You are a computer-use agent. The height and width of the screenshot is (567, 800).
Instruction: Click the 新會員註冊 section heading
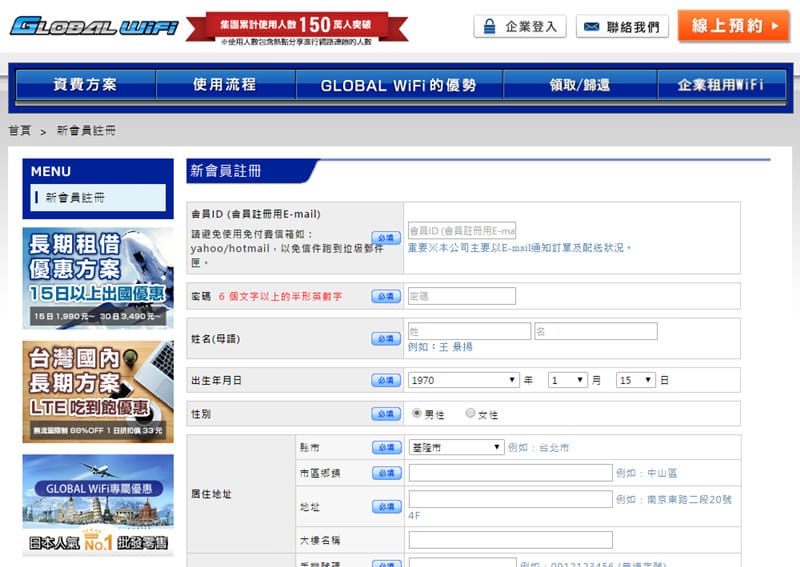click(226, 170)
